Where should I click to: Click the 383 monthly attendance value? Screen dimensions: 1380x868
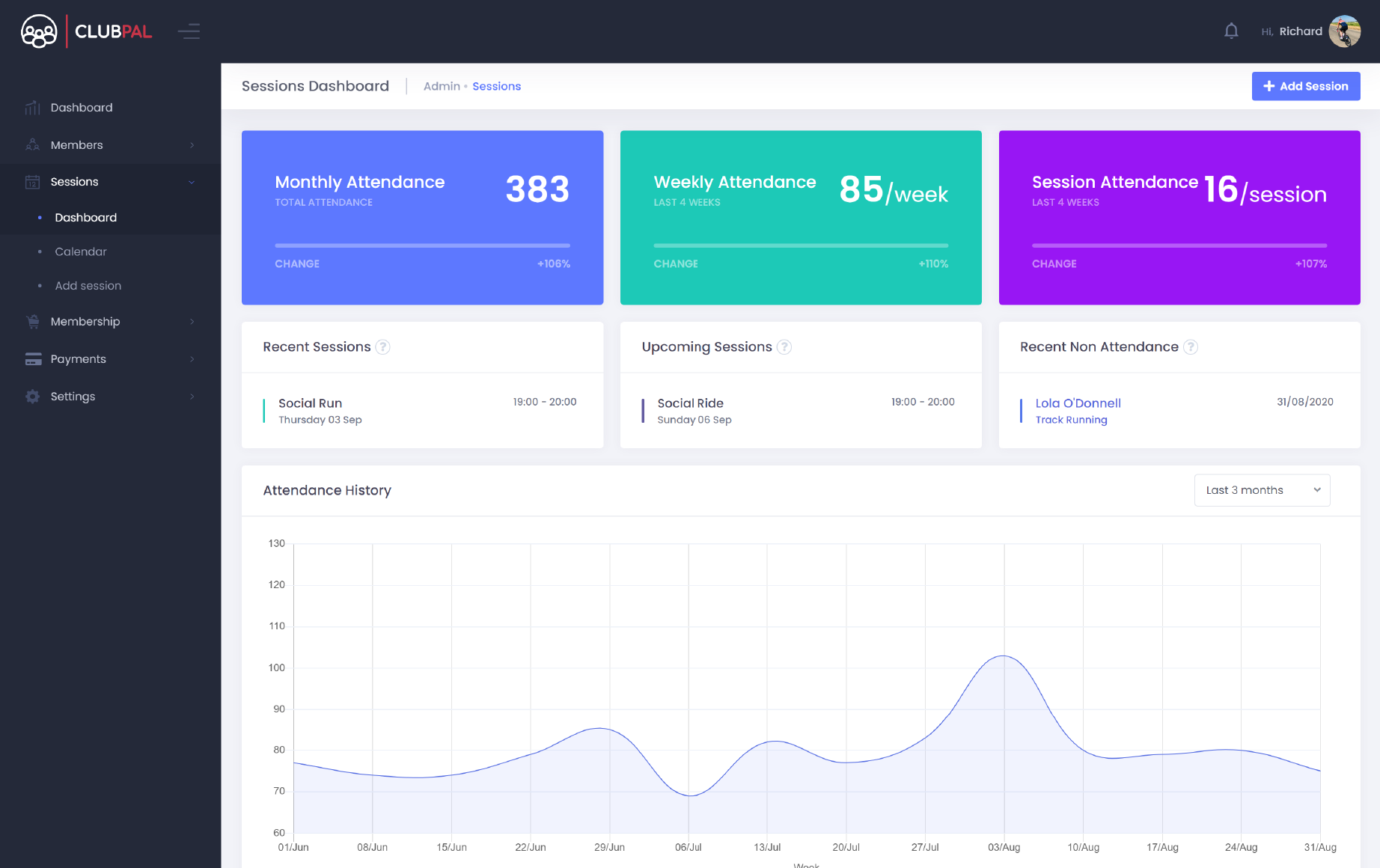pos(537,189)
